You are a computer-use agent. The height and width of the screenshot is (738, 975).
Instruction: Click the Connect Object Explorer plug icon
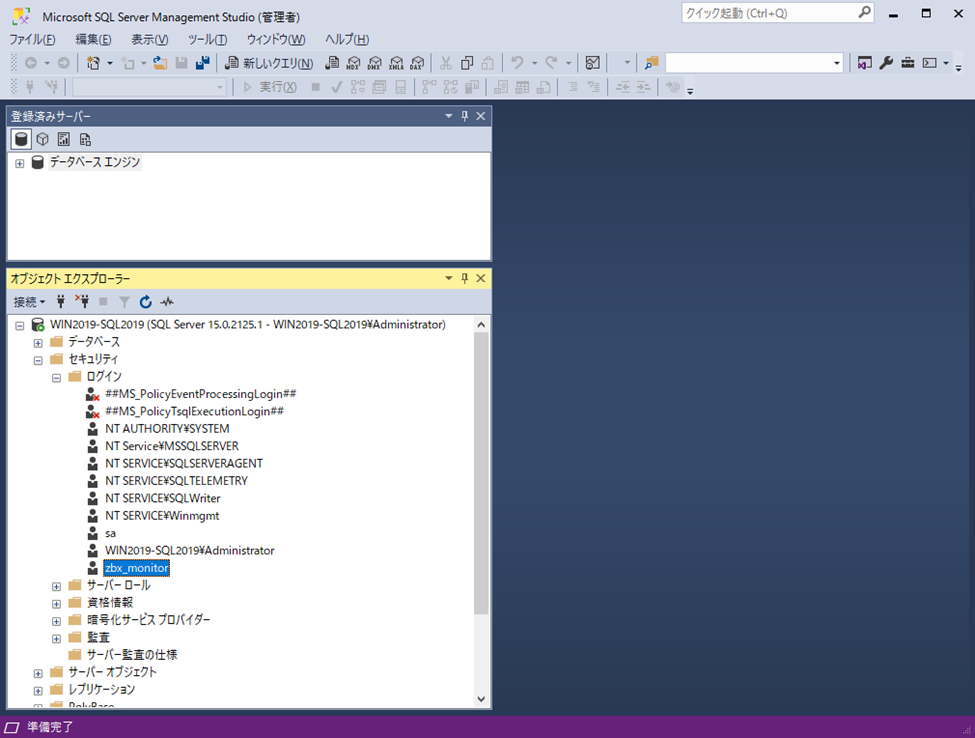click(61, 301)
